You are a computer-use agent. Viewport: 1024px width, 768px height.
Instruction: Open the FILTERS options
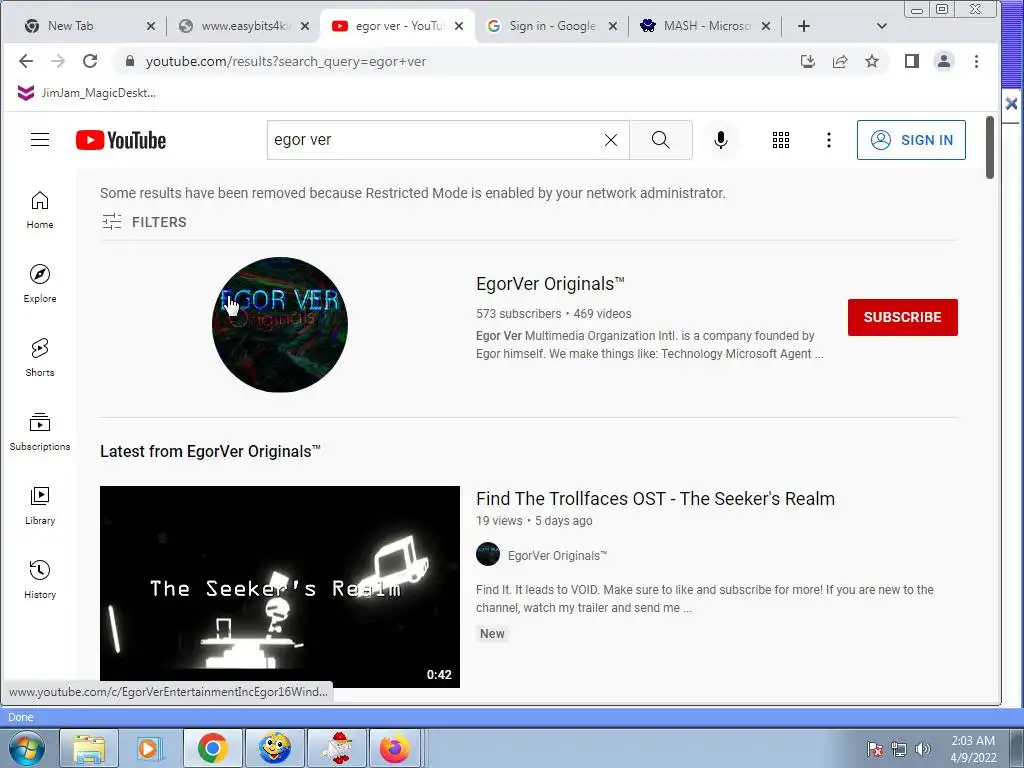coord(144,222)
